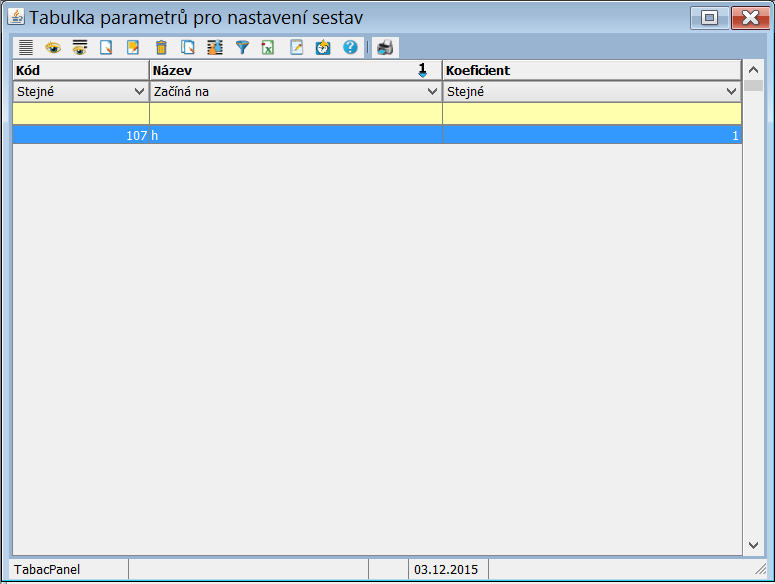The image size is (775, 584).
Task: Click the eye with lines toolbar icon
Action: pos(79,47)
